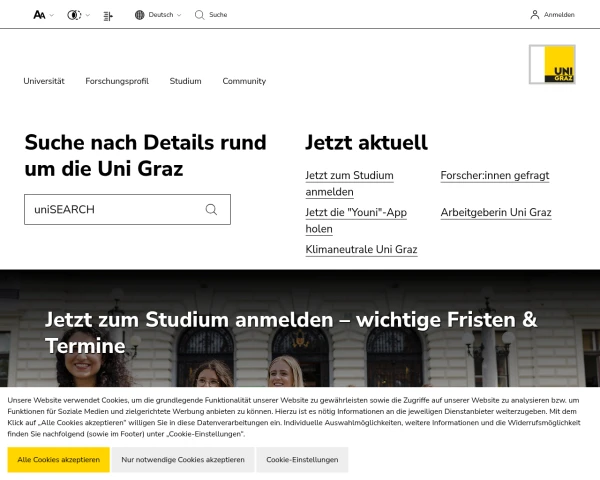
Task: Click the 'Jetzt aktuell' heading
Action: click(x=366, y=142)
